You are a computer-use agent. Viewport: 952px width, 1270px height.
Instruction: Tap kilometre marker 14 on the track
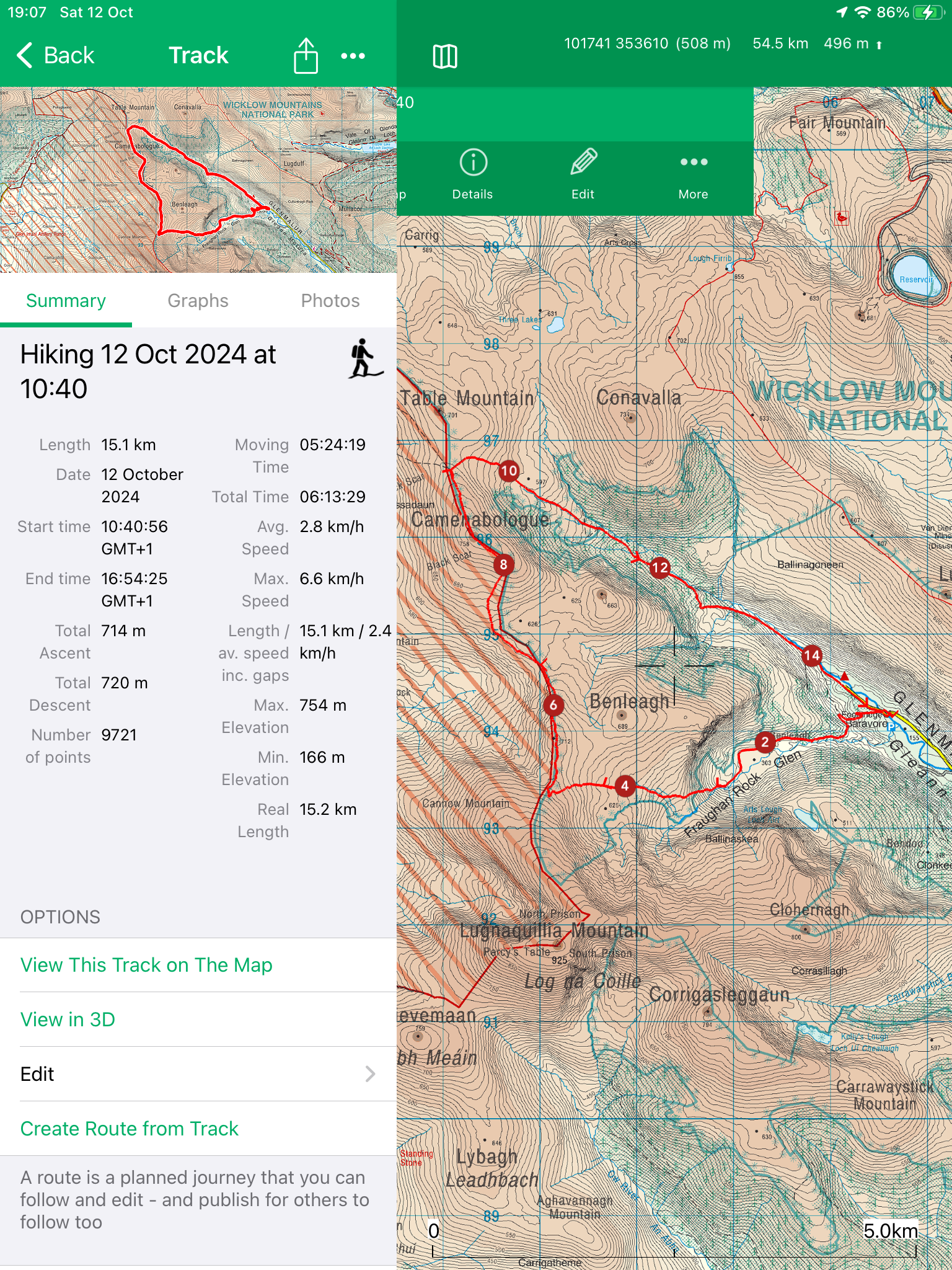point(811,655)
